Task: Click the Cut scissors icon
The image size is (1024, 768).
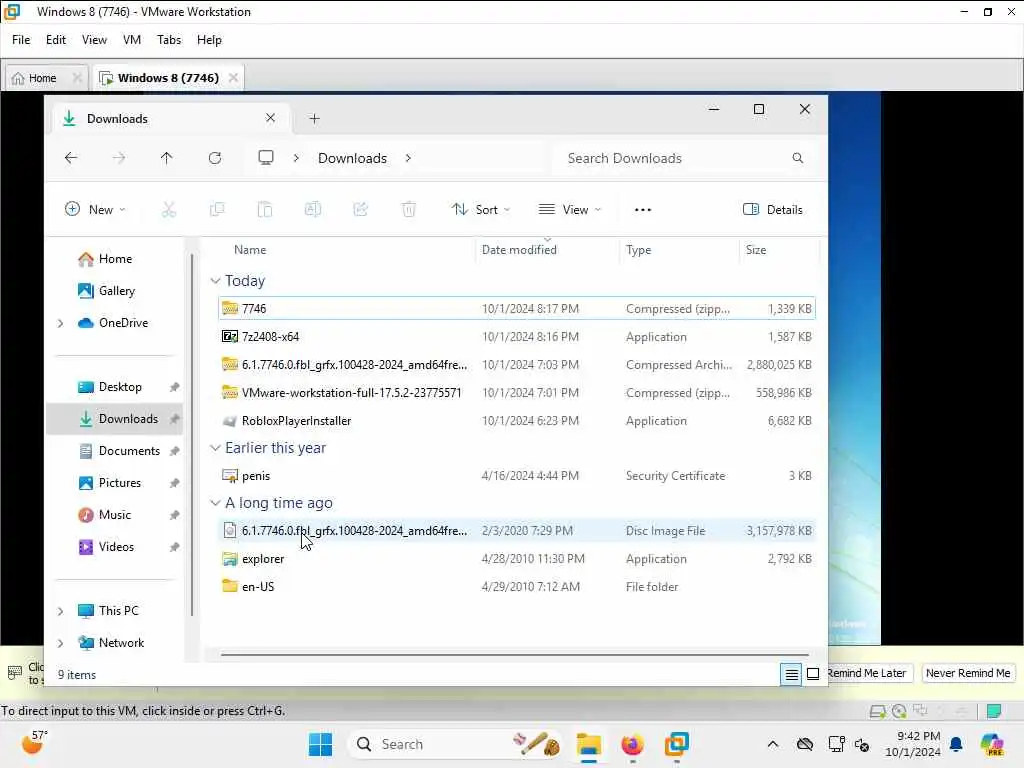Action: click(168, 210)
